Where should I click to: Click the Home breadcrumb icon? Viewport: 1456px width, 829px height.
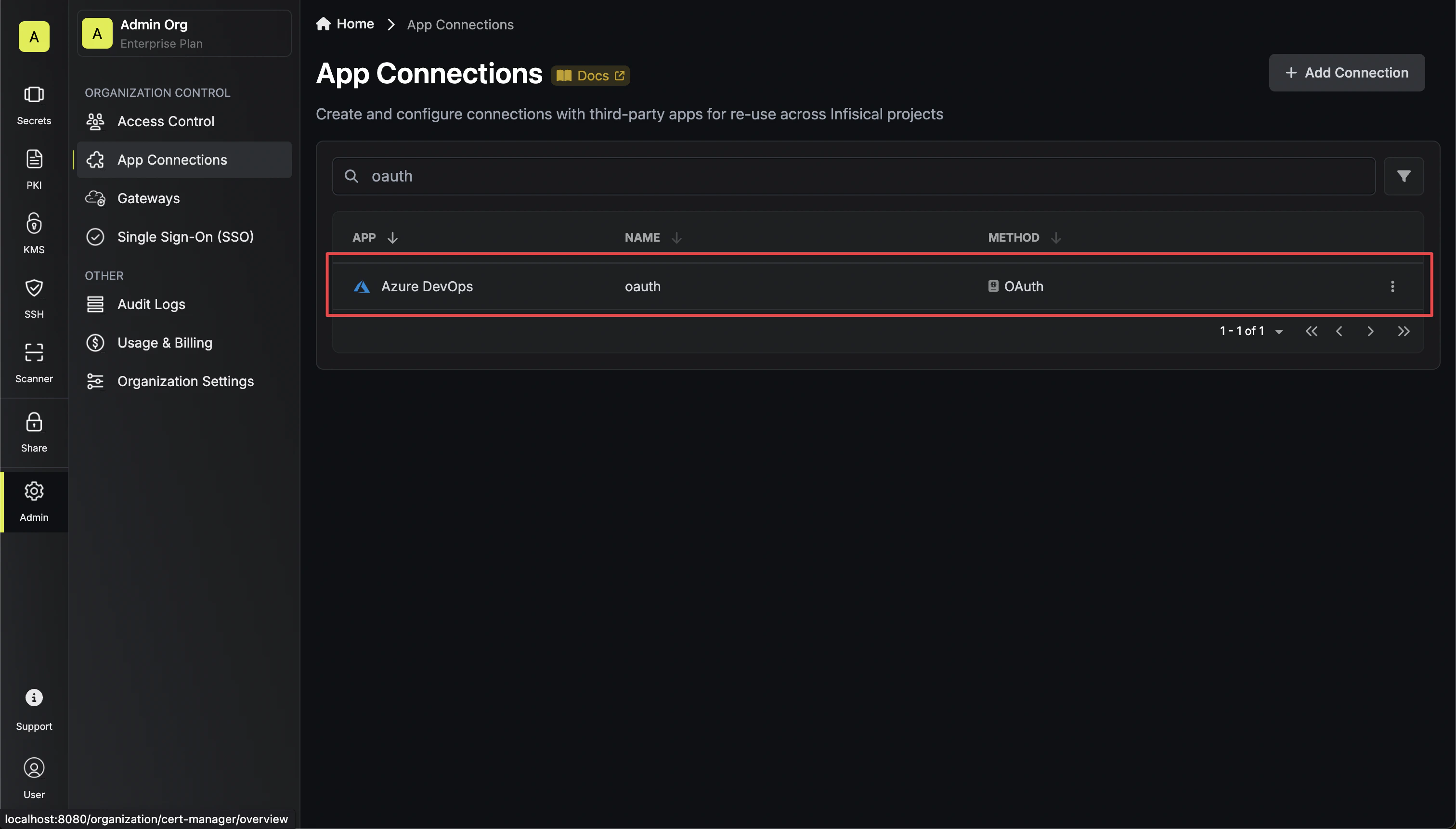pyautogui.click(x=324, y=24)
